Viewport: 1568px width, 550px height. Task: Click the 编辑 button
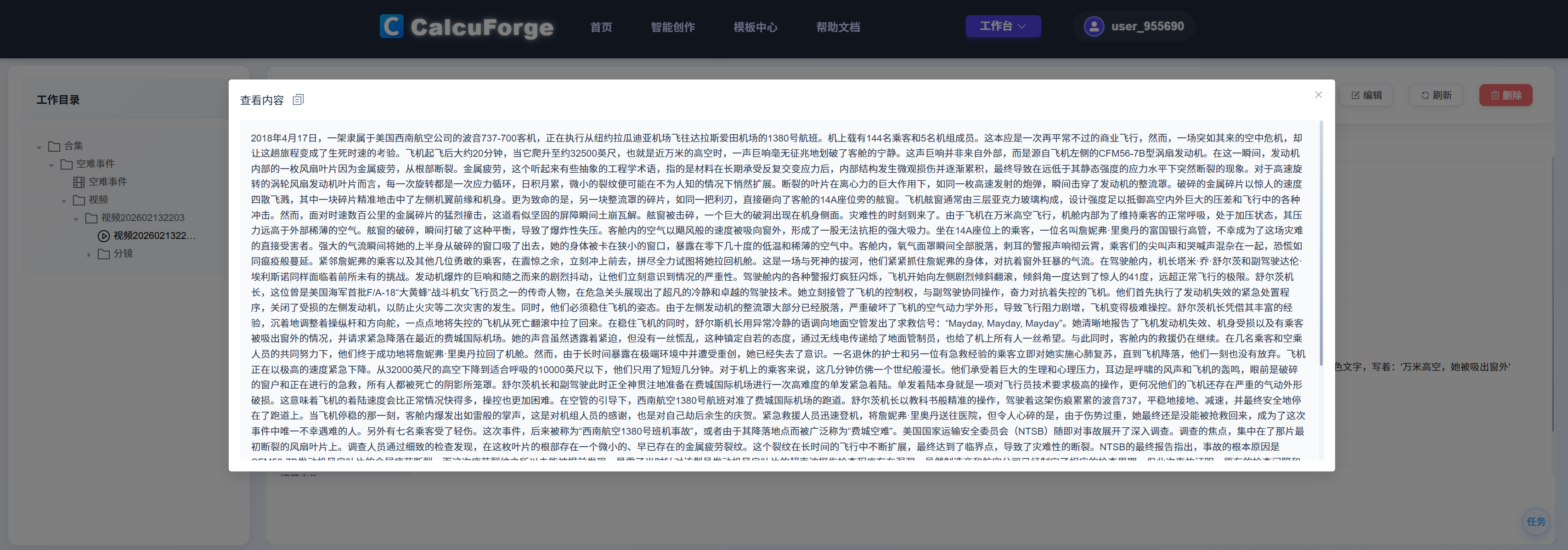(x=1366, y=95)
